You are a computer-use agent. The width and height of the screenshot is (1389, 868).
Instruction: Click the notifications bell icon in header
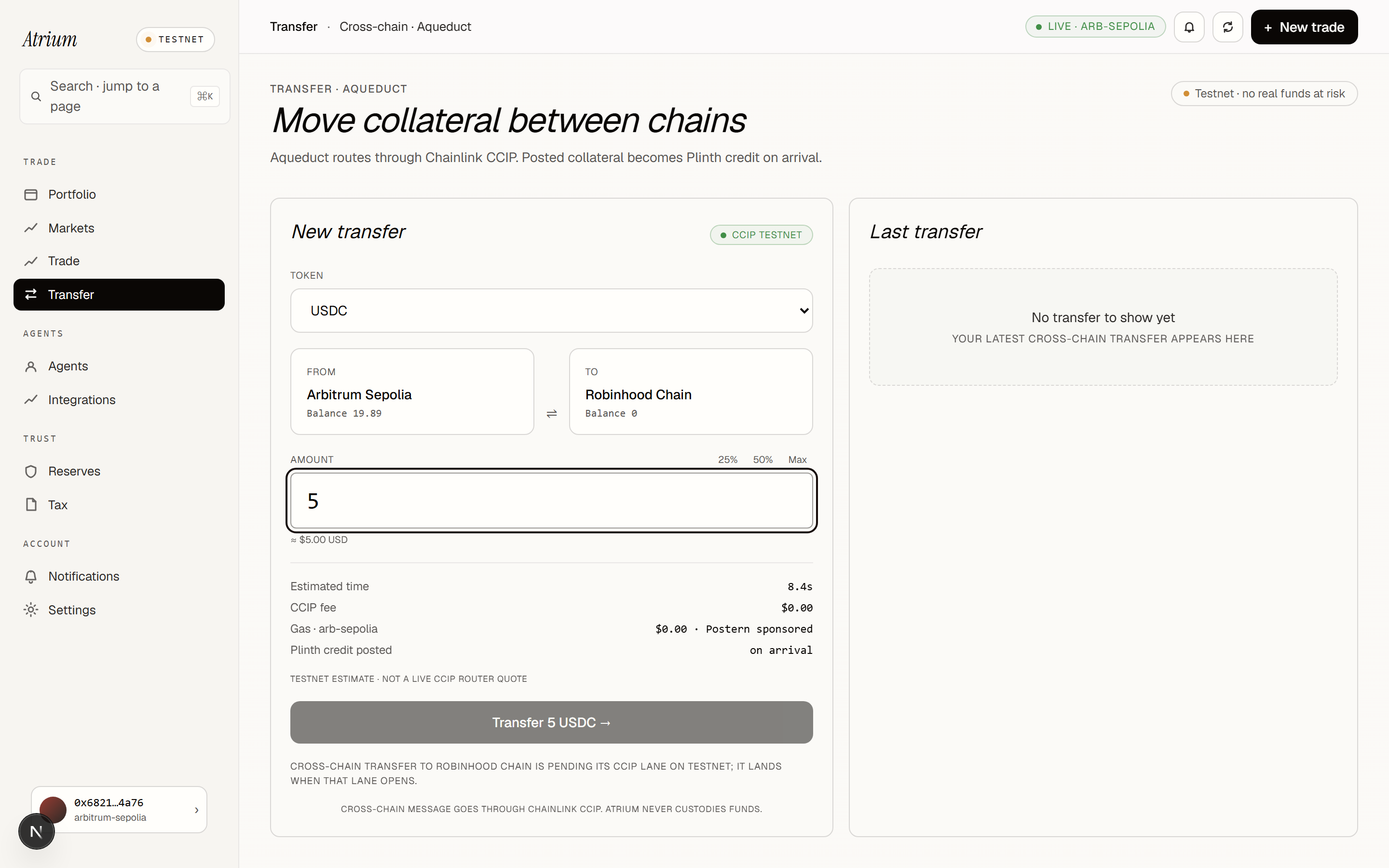[1189, 27]
